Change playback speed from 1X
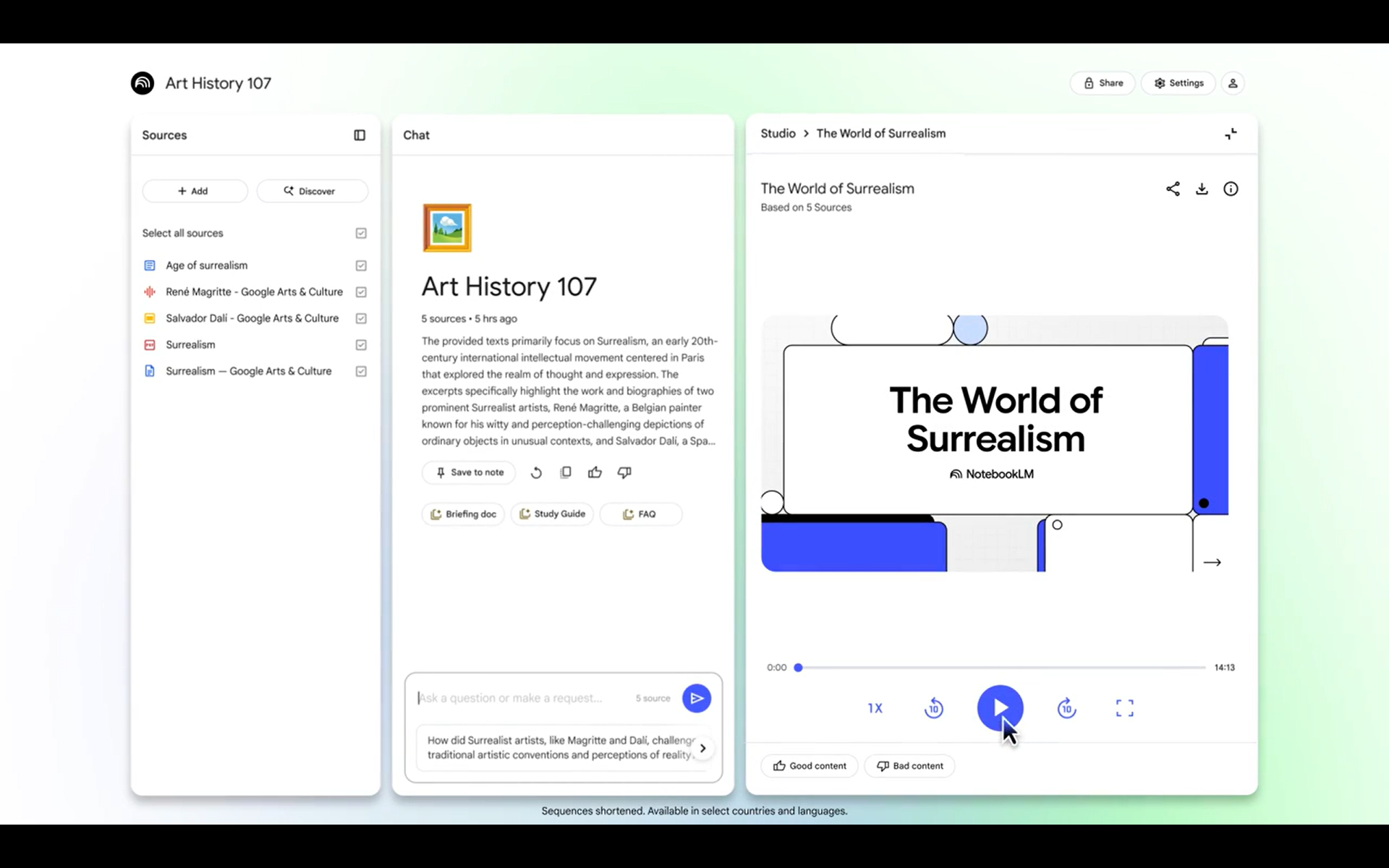This screenshot has height=868, width=1389. [x=875, y=708]
